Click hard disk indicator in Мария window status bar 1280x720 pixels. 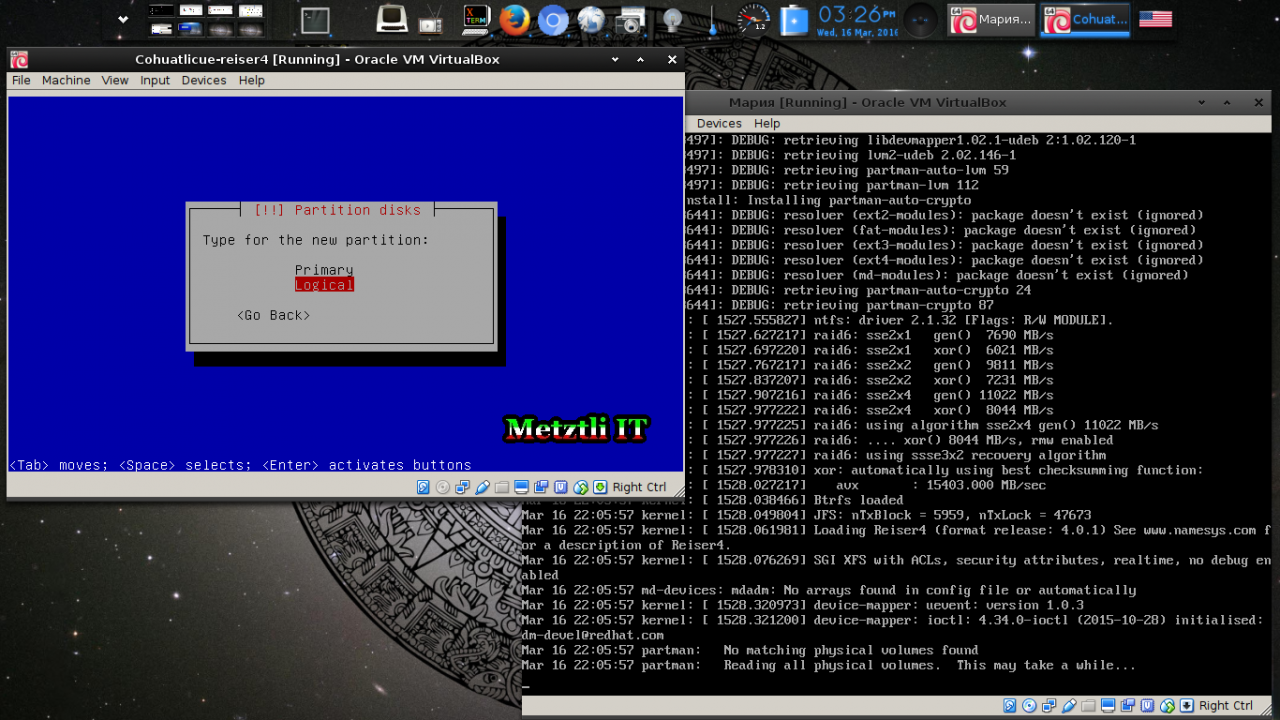[x=1010, y=706]
